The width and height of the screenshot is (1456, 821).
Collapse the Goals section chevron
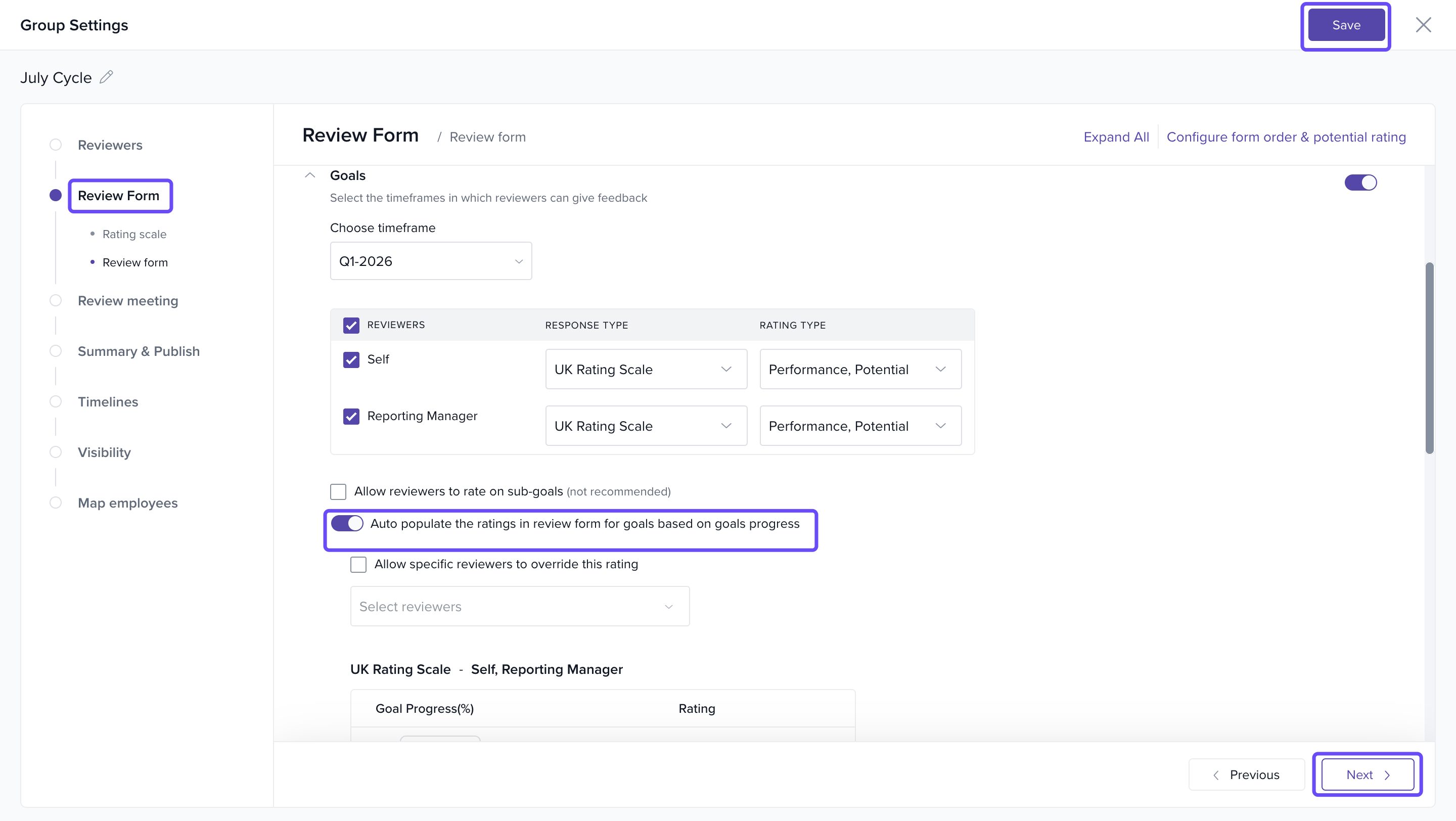(310, 175)
